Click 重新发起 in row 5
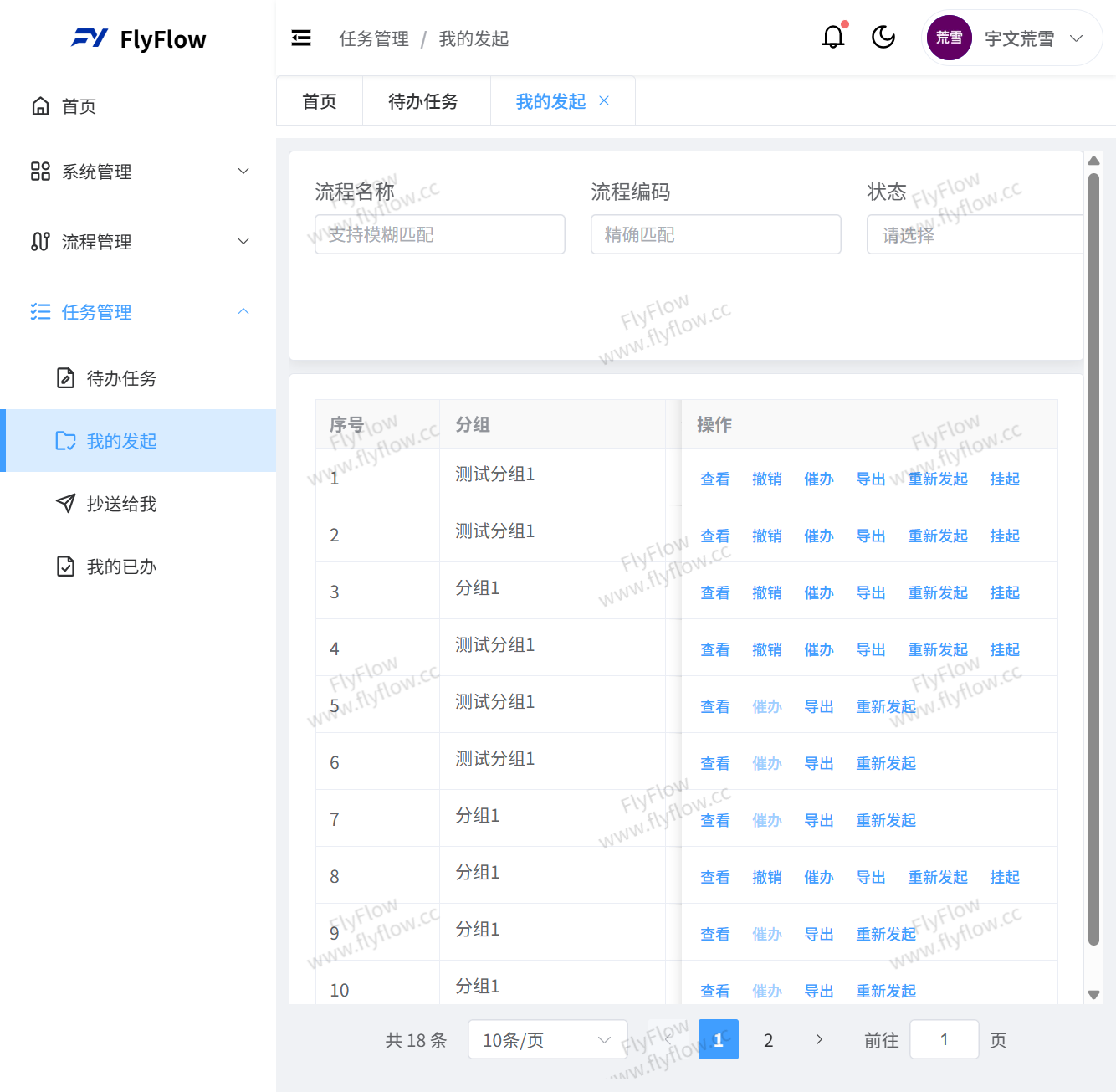Viewport: 1116px width, 1092px height. pyautogui.click(x=886, y=706)
